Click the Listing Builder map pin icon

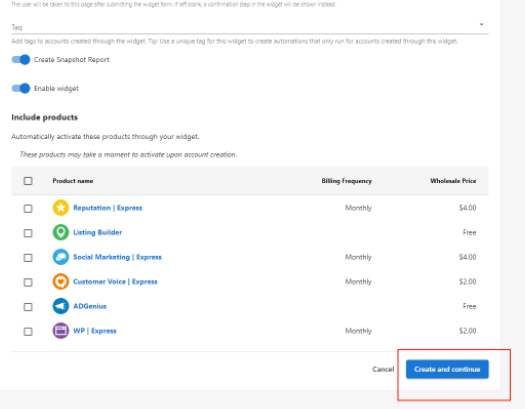click(61, 232)
